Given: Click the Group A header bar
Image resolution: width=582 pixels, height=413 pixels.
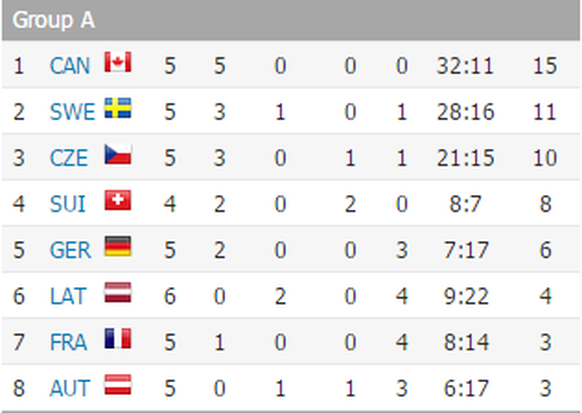Looking at the screenshot, I should pyautogui.click(x=291, y=20).
